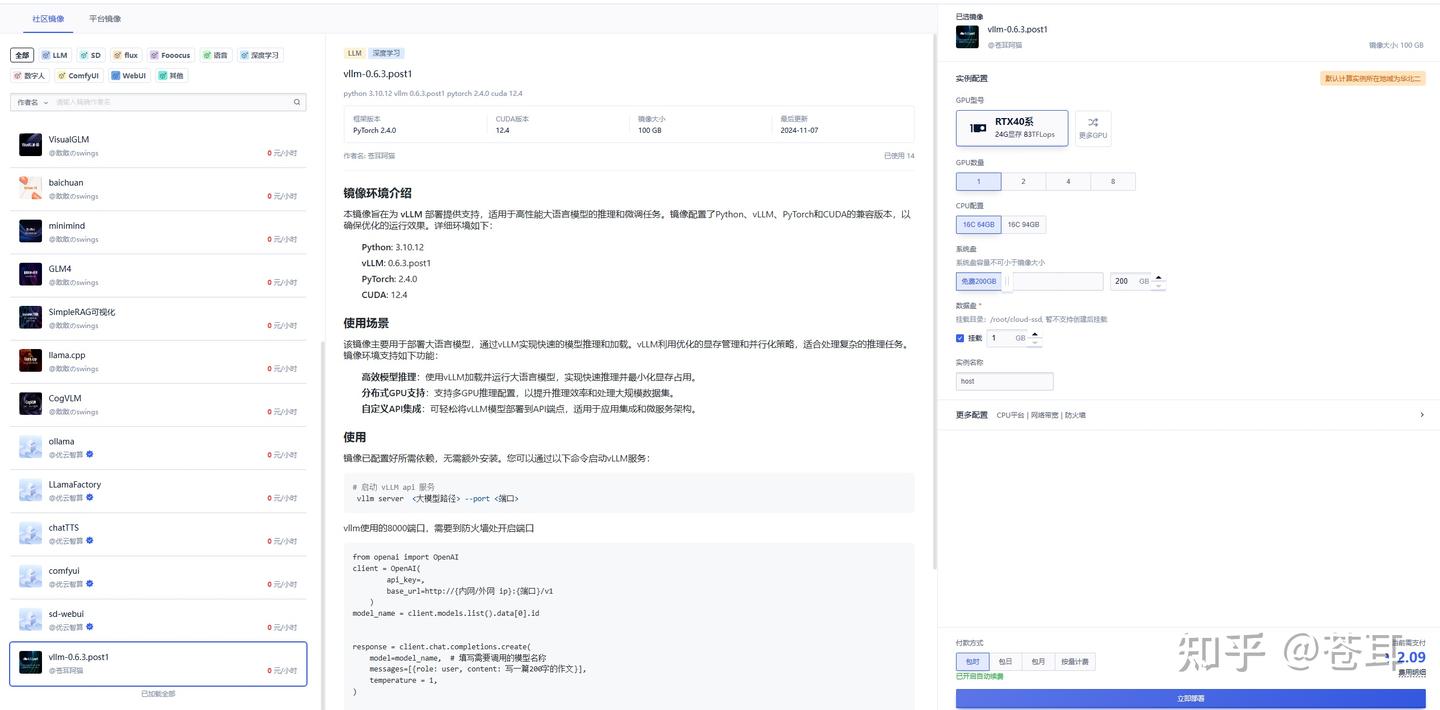Focus the image search input field
The height and width of the screenshot is (710, 1440).
[x=170, y=102]
